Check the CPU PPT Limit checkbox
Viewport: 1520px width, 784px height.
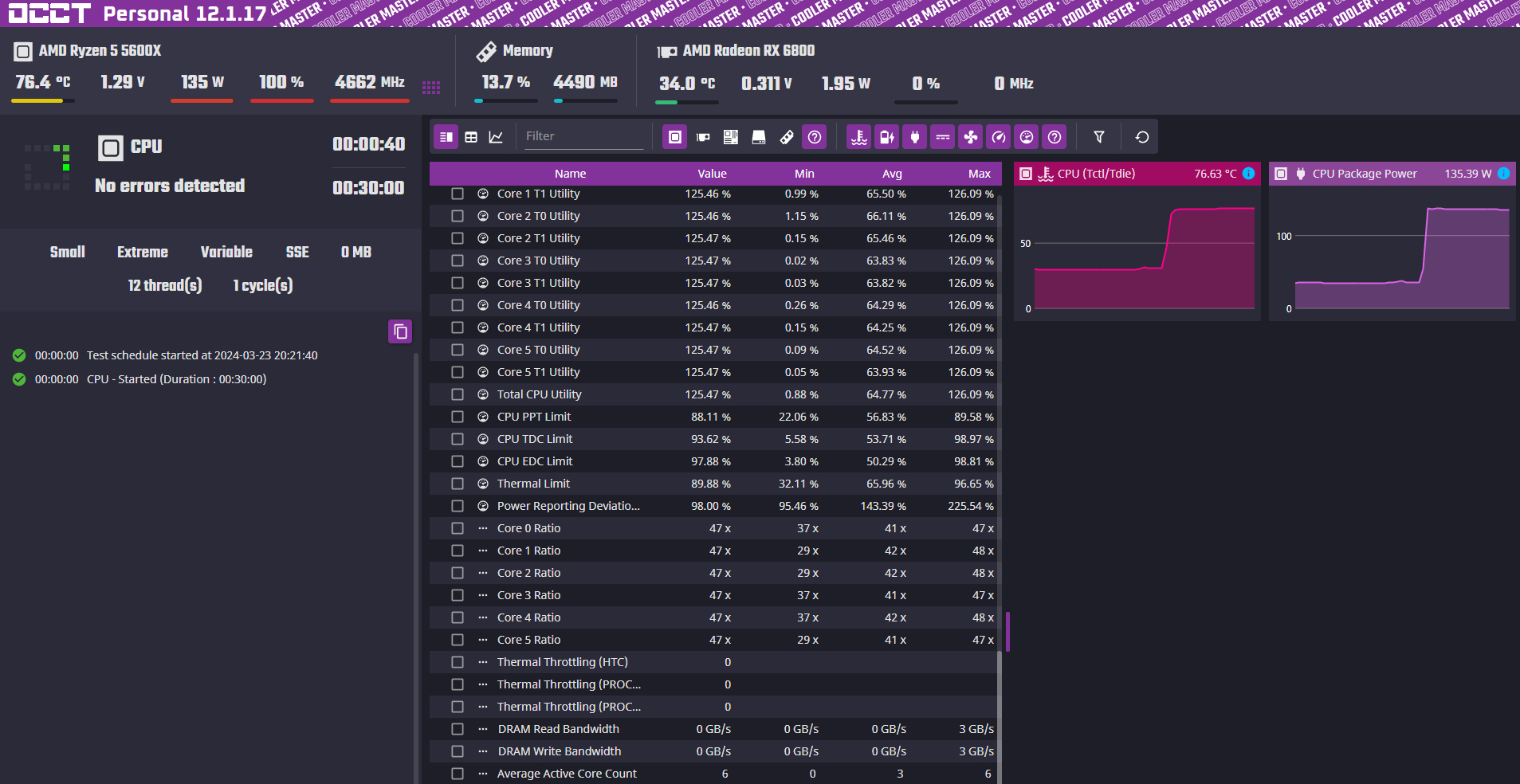point(458,417)
